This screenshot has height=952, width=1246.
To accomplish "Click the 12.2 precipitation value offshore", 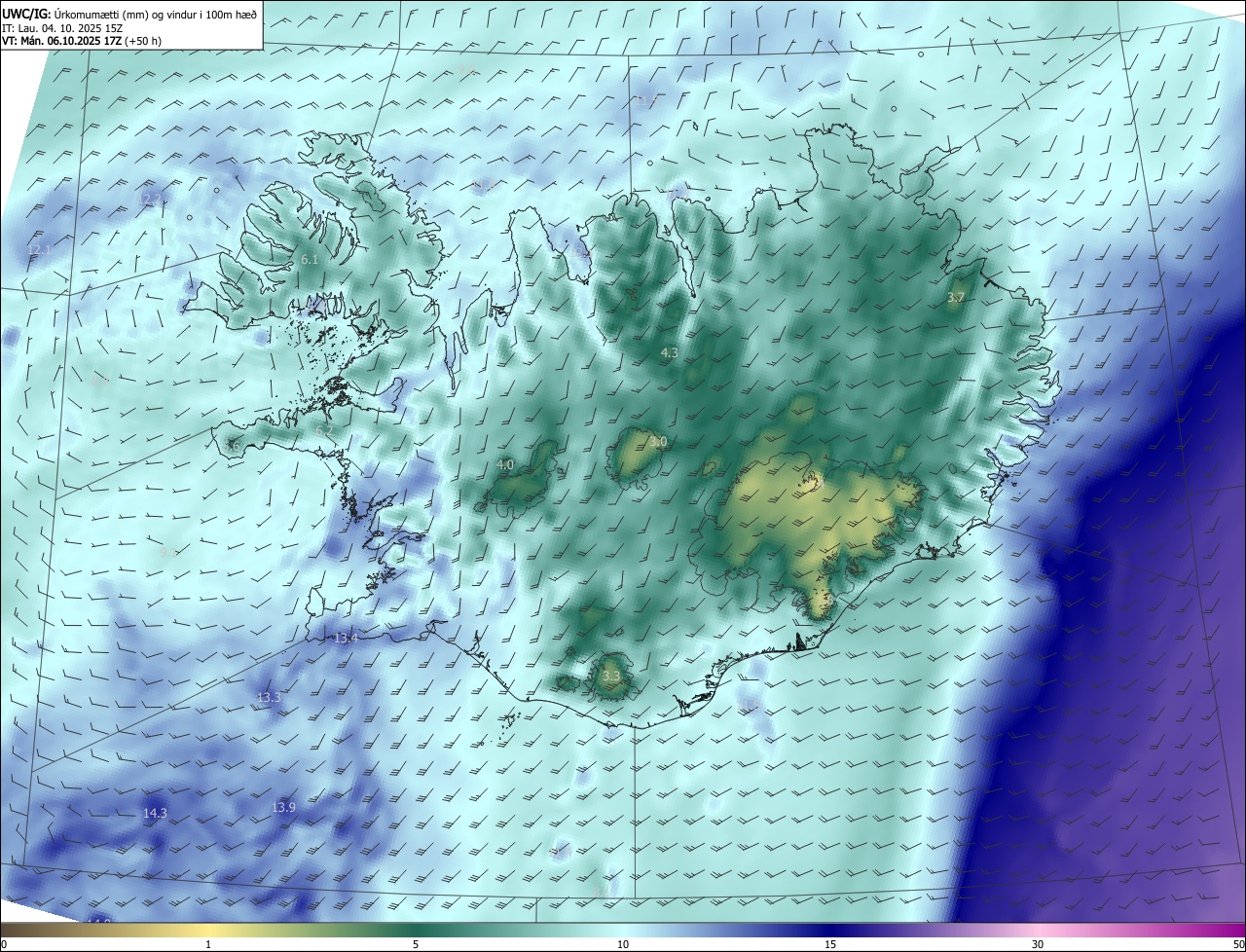I will pos(150,199).
